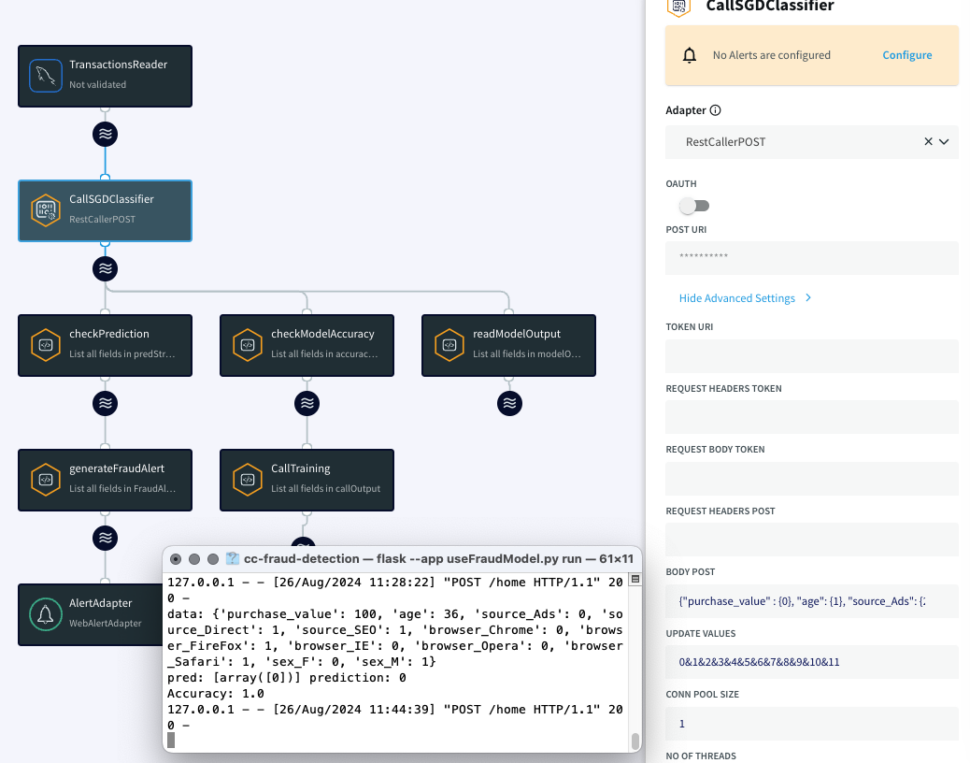Click the checkModelAccuracy node icon
Viewport: 970px width, 763px height.
coord(248,345)
